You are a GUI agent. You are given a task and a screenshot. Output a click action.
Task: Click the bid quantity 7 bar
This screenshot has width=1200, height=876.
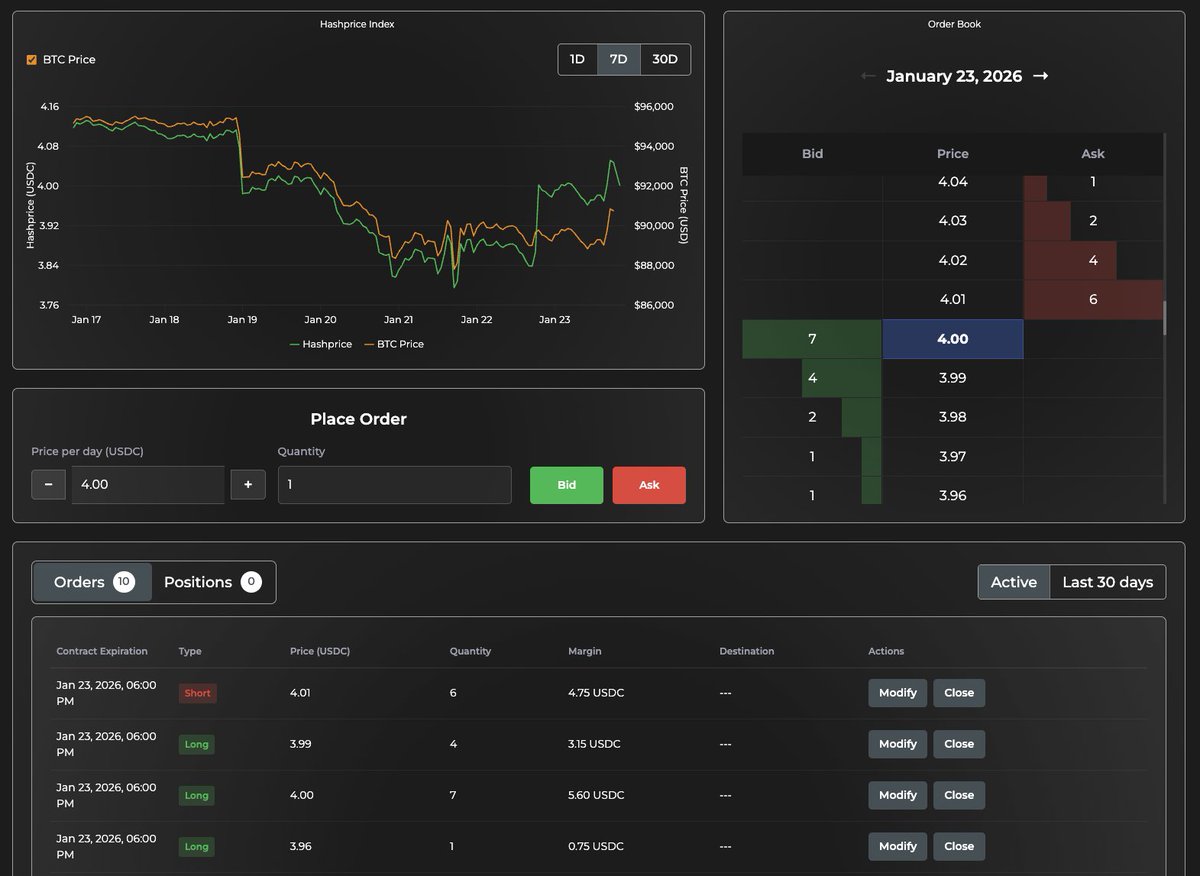click(x=812, y=339)
